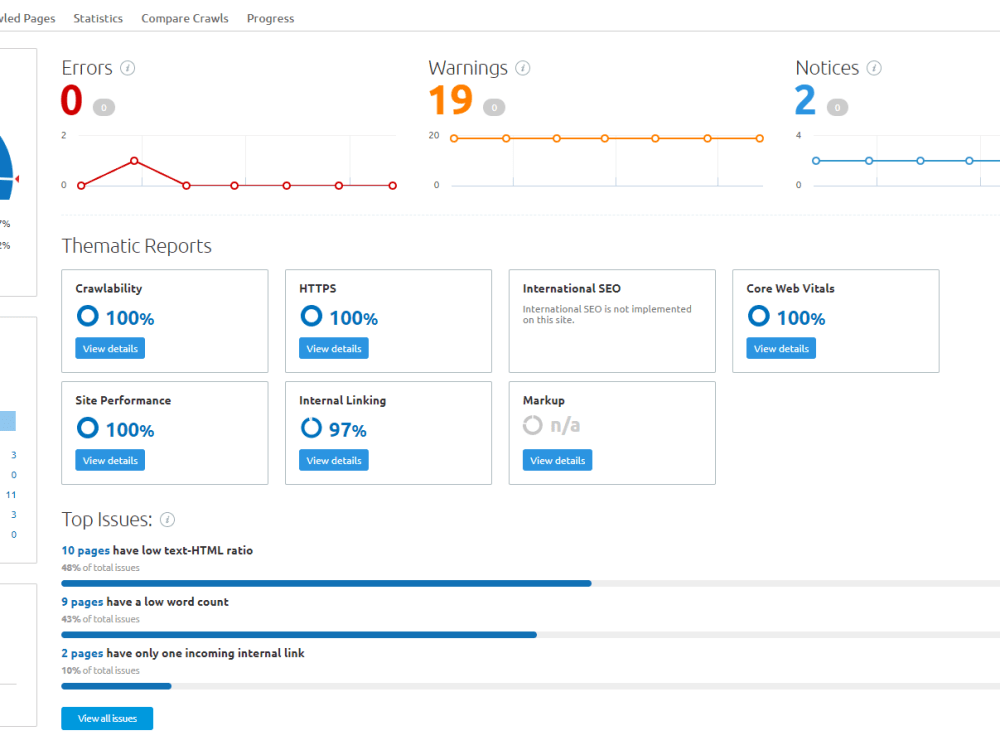1000x750 pixels.
Task: Click the first point on Errors chart
Action: pyautogui.click(x=81, y=186)
